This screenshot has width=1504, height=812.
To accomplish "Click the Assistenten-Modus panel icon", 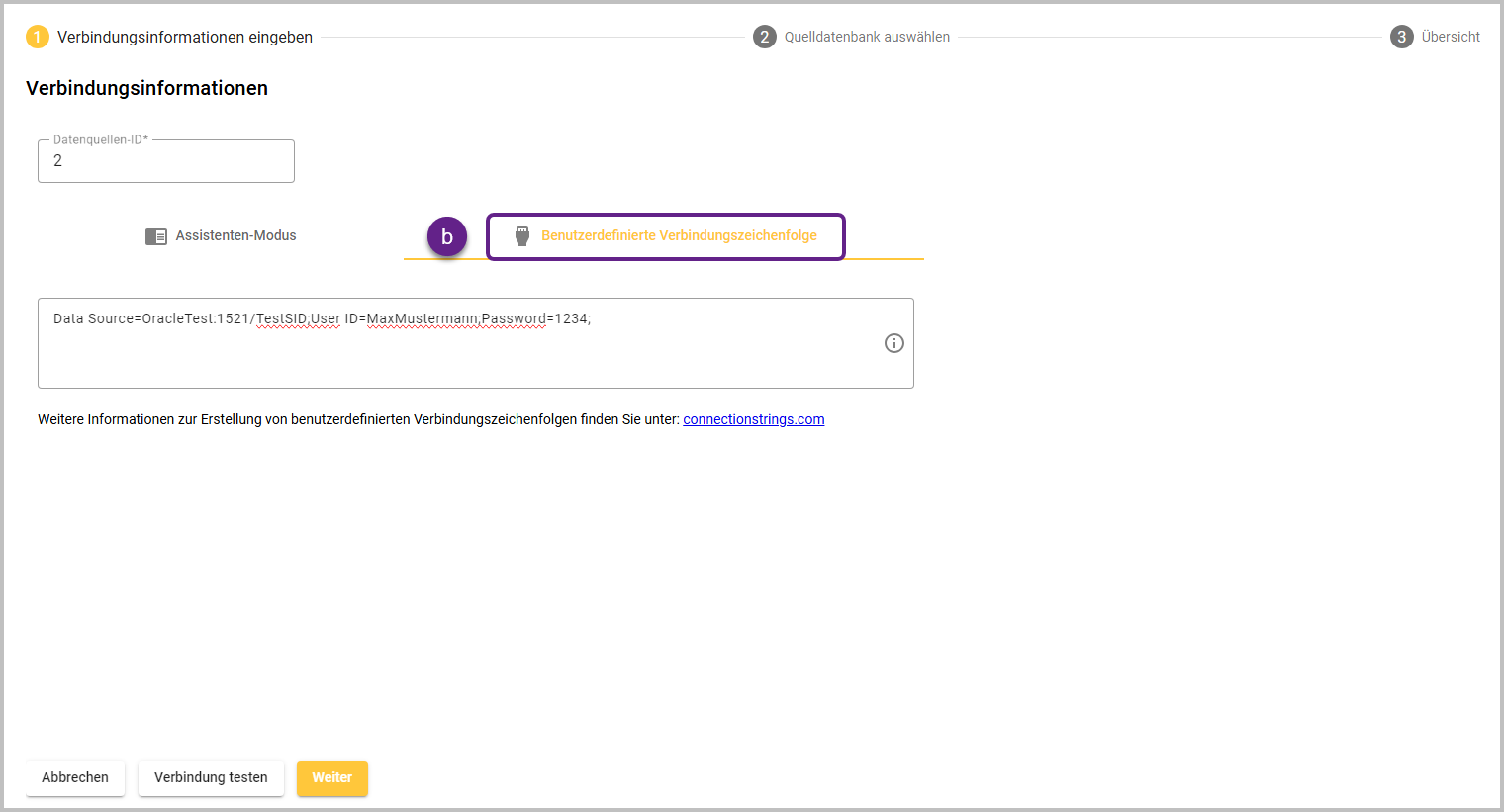I will point(156,236).
